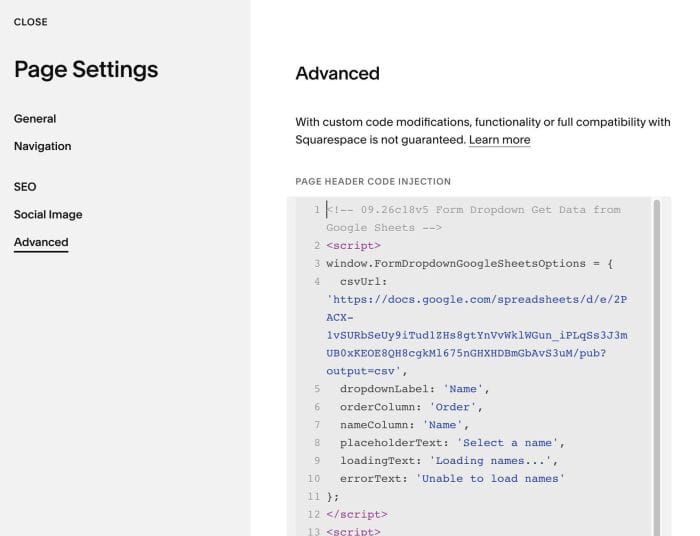Screen dimensions: 700x536
Task: Select the Advanced settings tab
Action: click(x=41, y=242)
